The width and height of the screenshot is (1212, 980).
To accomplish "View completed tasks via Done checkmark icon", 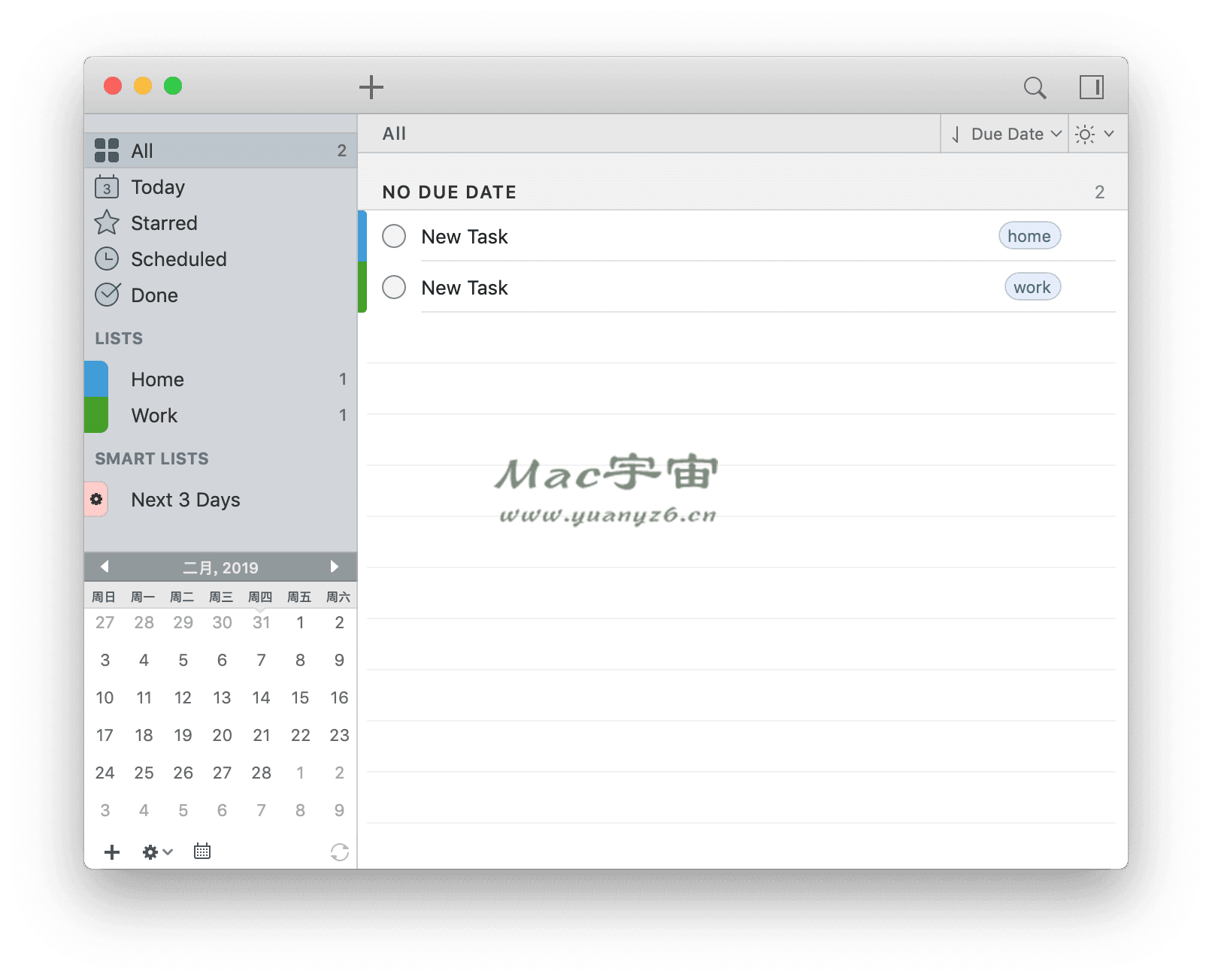I will click(x=108, y=295).
